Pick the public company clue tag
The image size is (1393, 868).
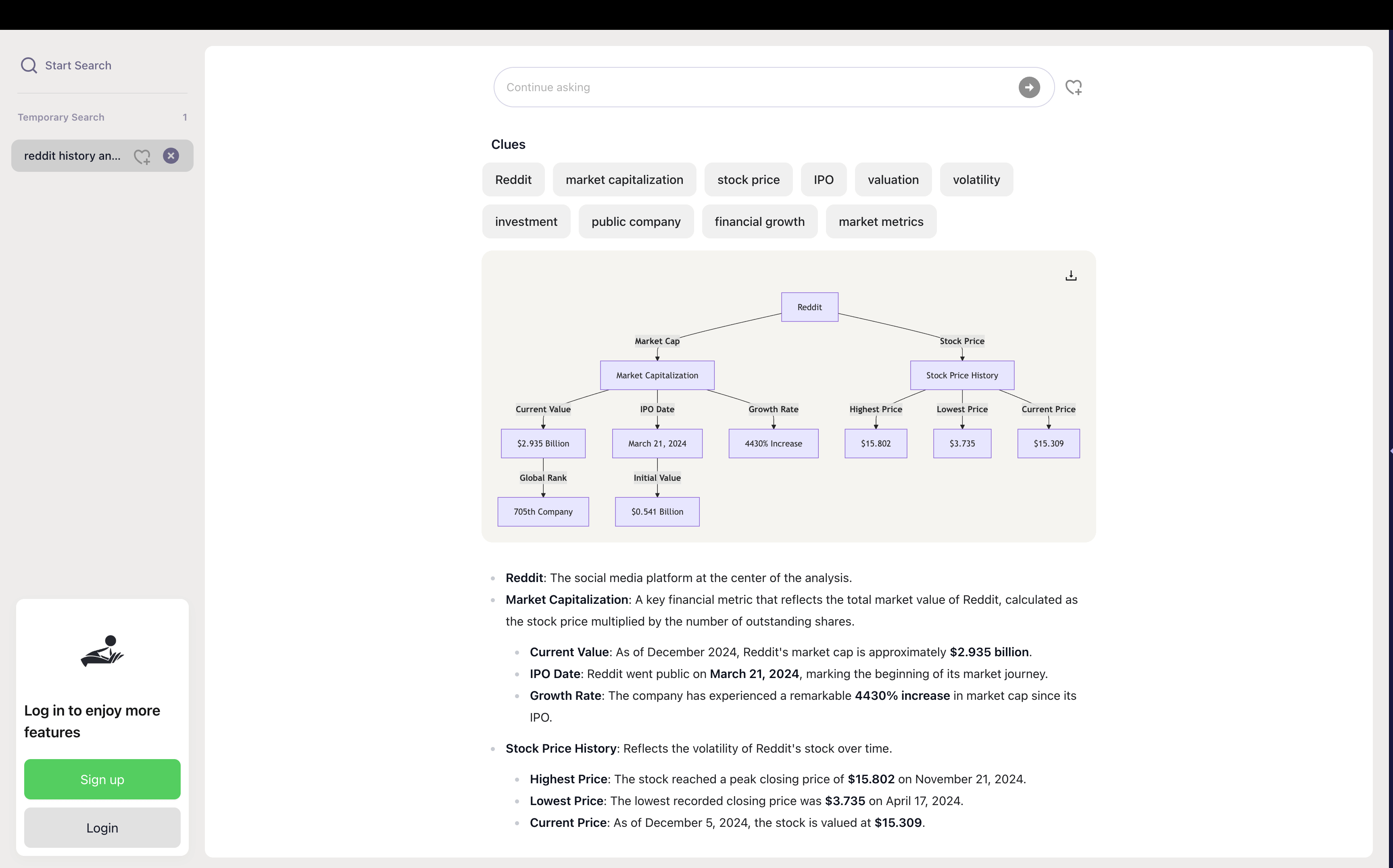pos(636,221)
